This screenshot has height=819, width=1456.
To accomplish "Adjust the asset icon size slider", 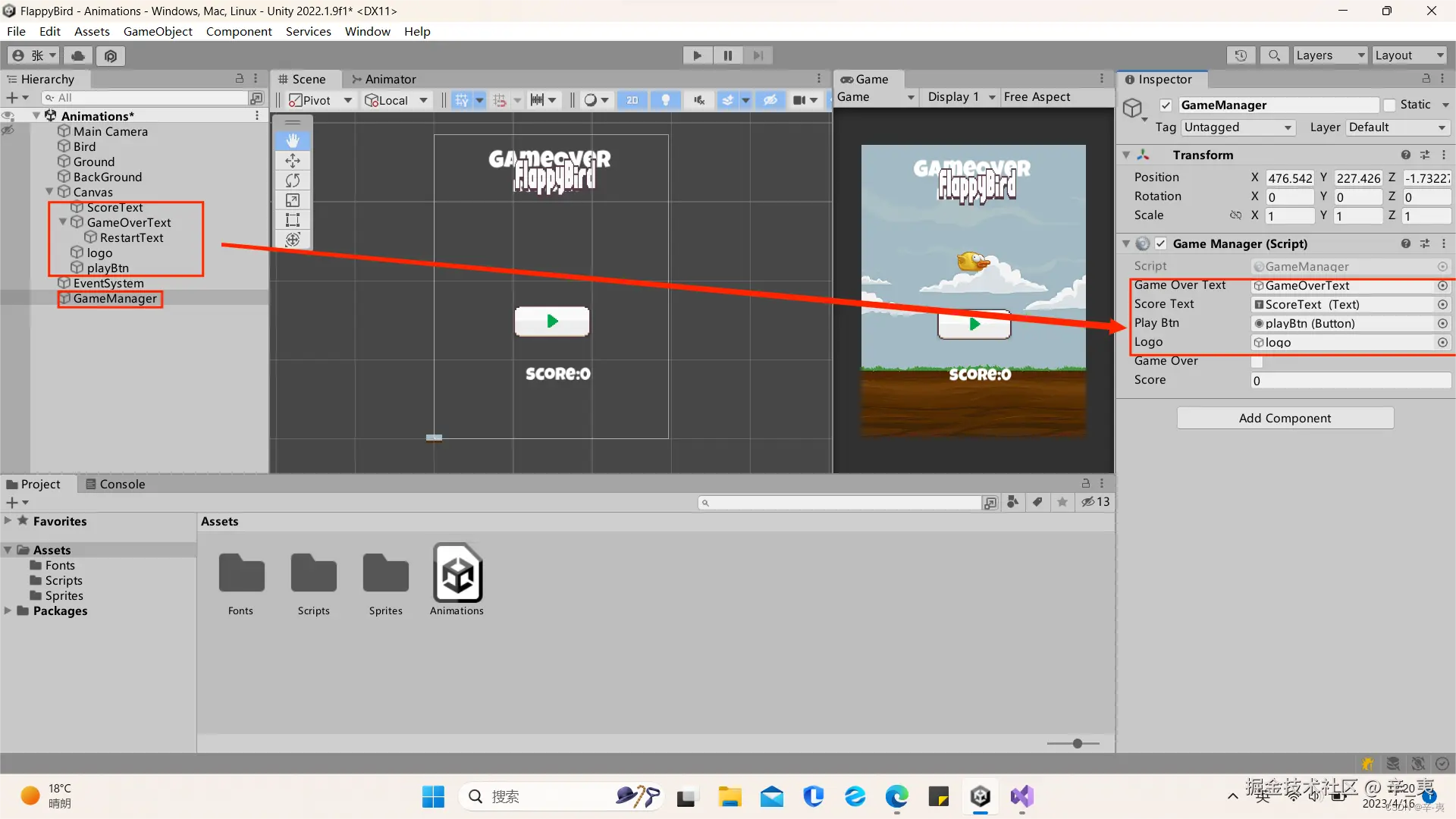I will [x=1077, y=744].
